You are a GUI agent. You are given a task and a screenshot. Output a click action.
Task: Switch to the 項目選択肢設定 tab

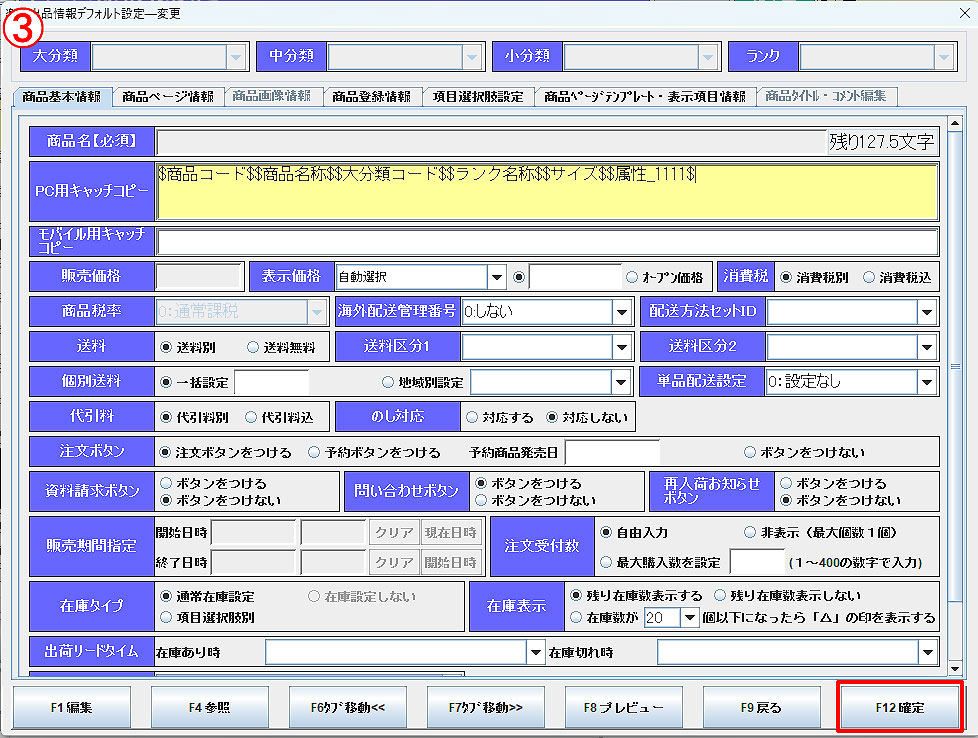(x=477, y=97)
